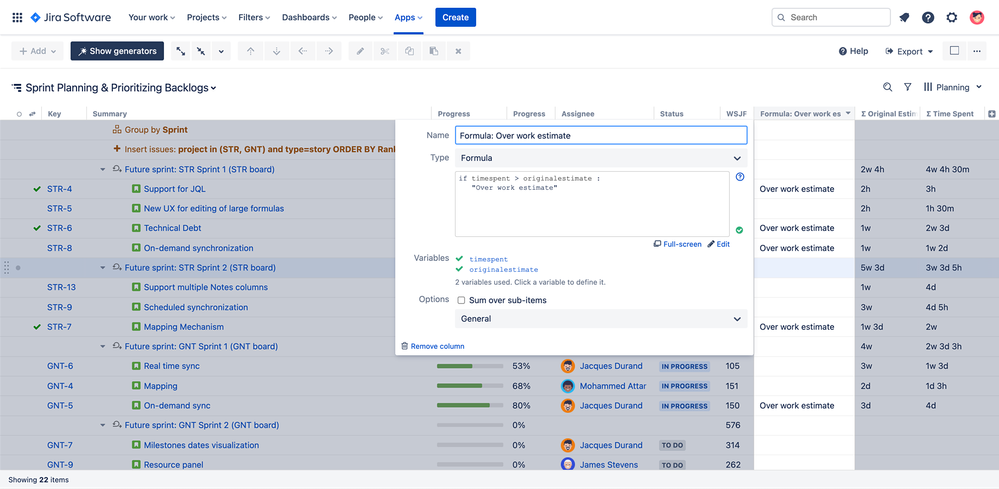The image size is (999, 489).
Task: Open the Export dropdown
Action: [x=909, y=52]
